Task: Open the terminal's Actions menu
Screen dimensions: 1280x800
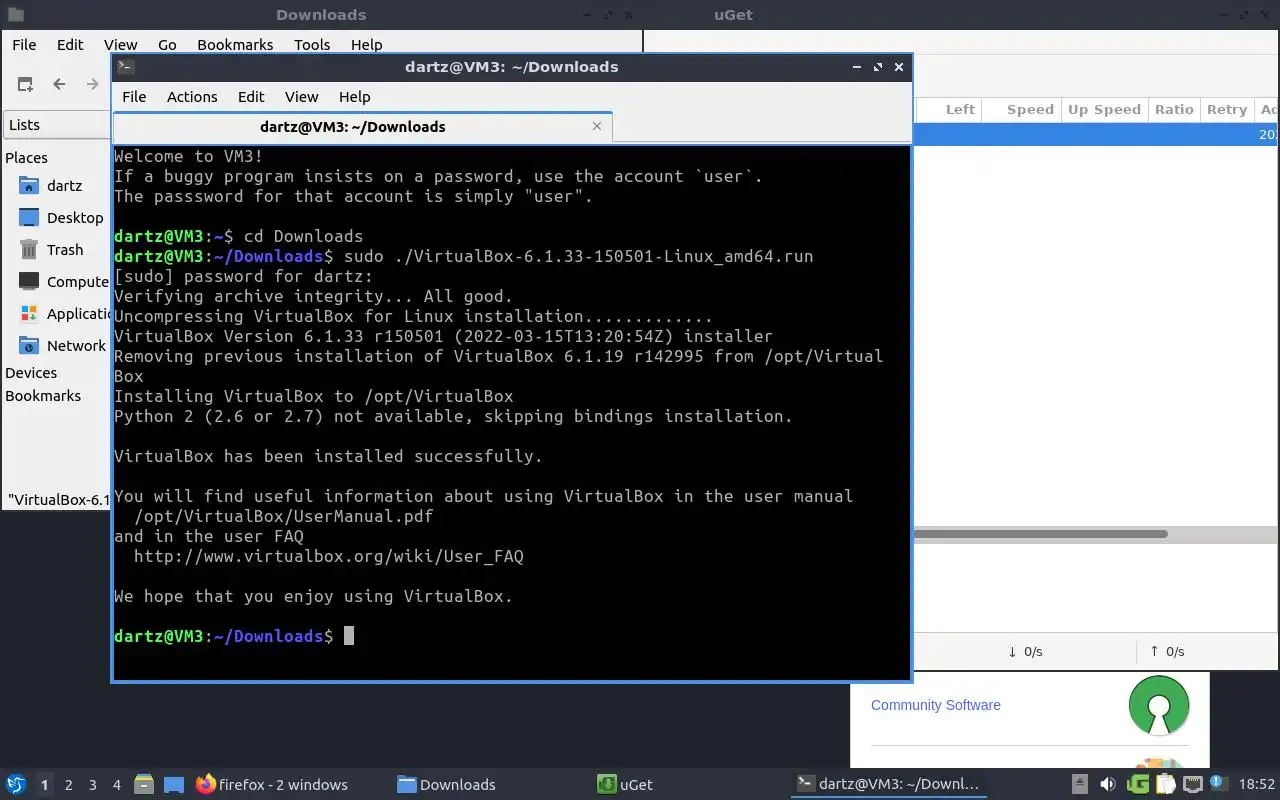Action: tap(192, 97)
